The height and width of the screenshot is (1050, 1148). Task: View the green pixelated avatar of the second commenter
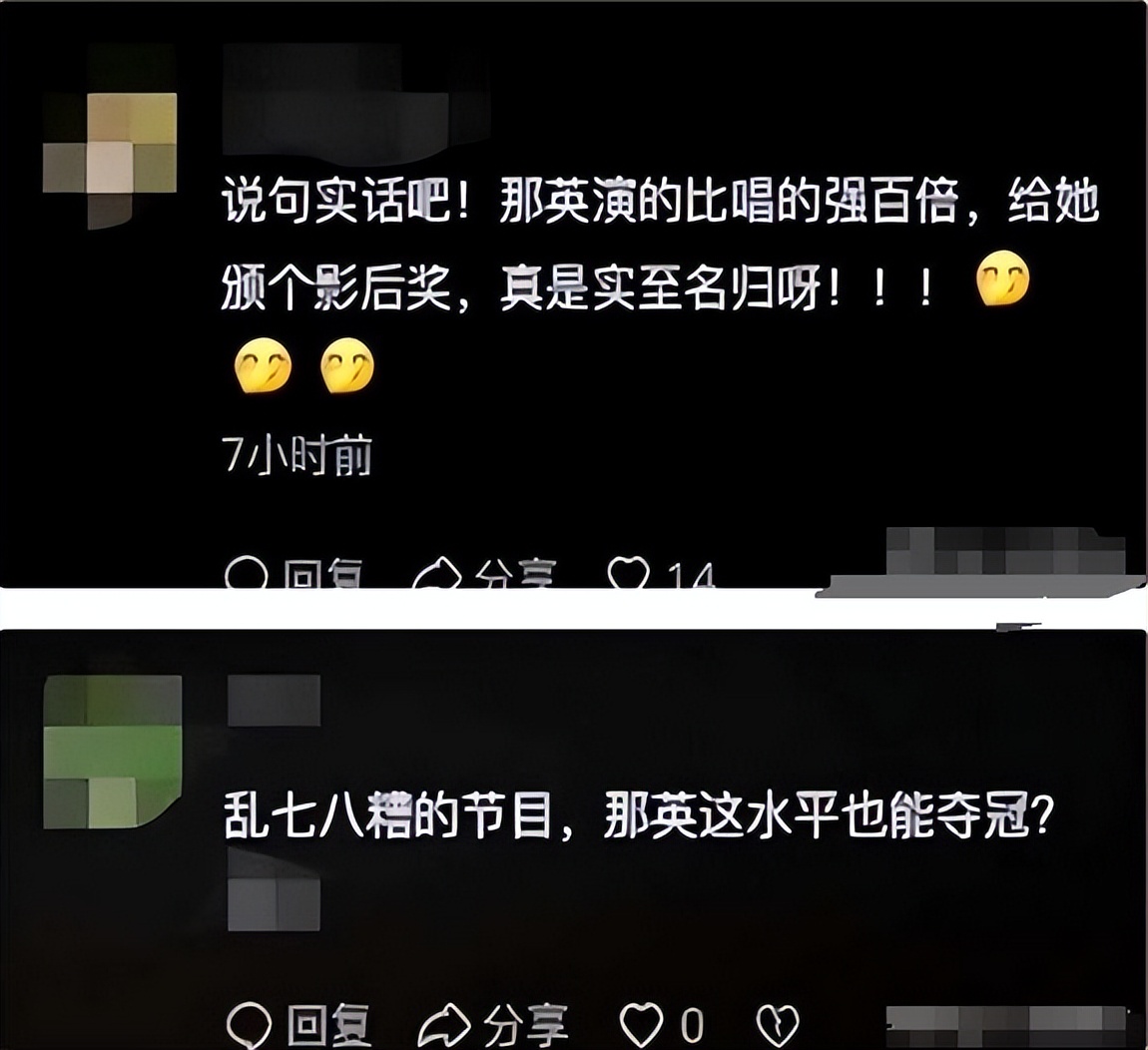pos(113,752)
